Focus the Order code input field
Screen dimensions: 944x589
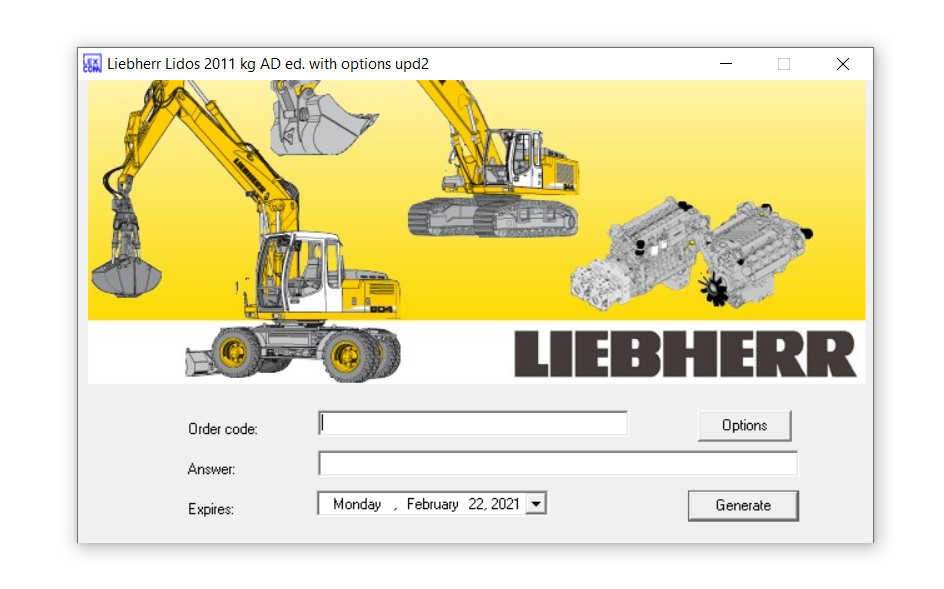pos(473,423)
